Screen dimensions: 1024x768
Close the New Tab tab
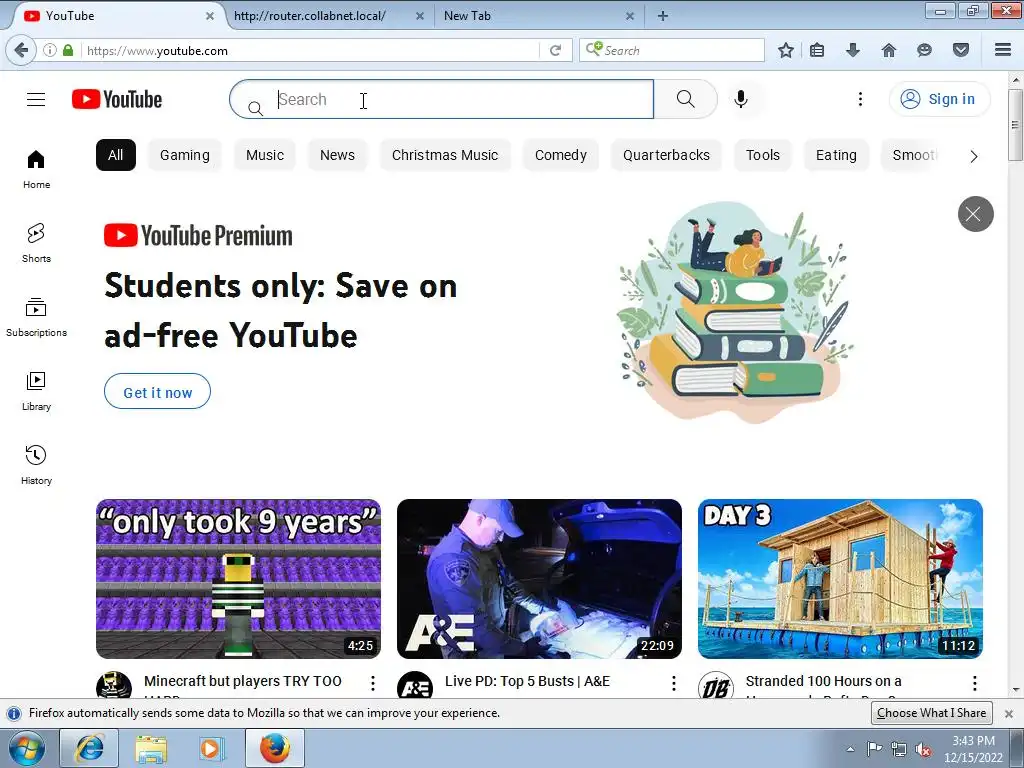click(x=630, y=16)
